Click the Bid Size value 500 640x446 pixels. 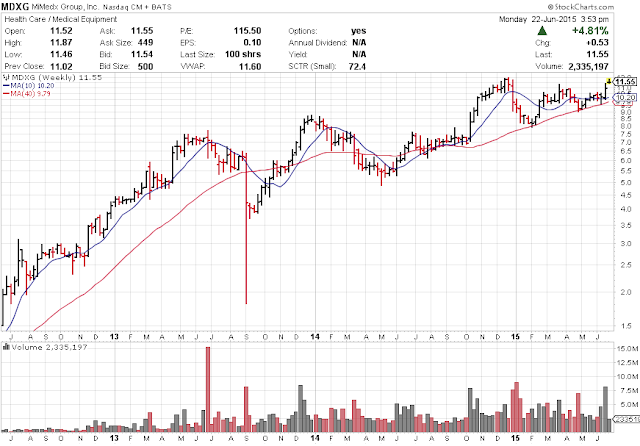point(145,67)
